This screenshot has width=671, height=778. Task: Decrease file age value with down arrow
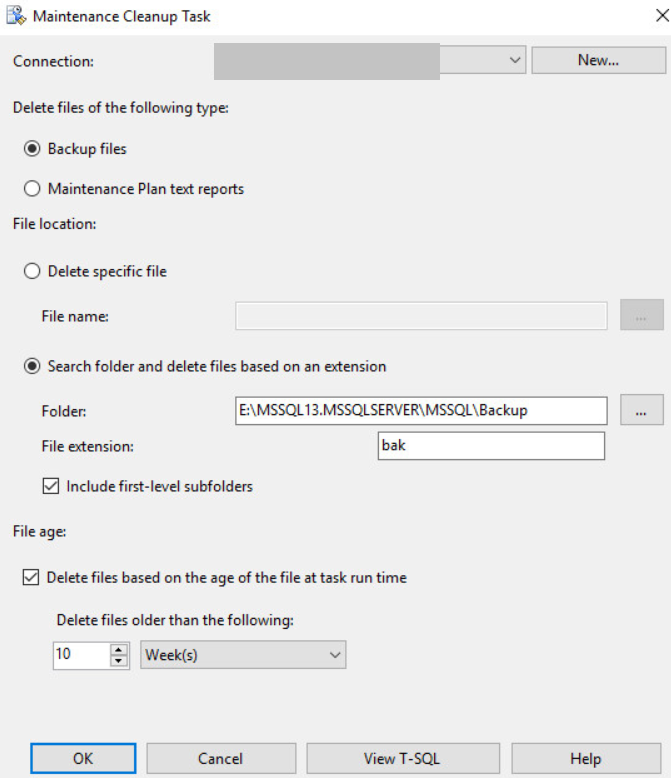[x=119, y=661]
